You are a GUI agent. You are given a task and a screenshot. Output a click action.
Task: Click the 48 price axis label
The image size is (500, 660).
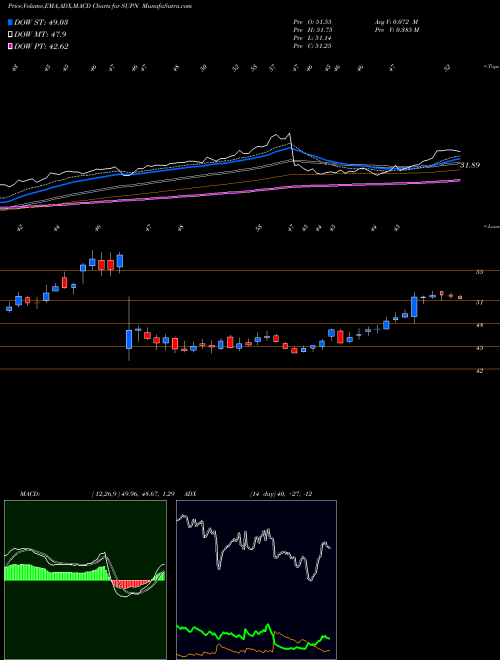[479, 325]
